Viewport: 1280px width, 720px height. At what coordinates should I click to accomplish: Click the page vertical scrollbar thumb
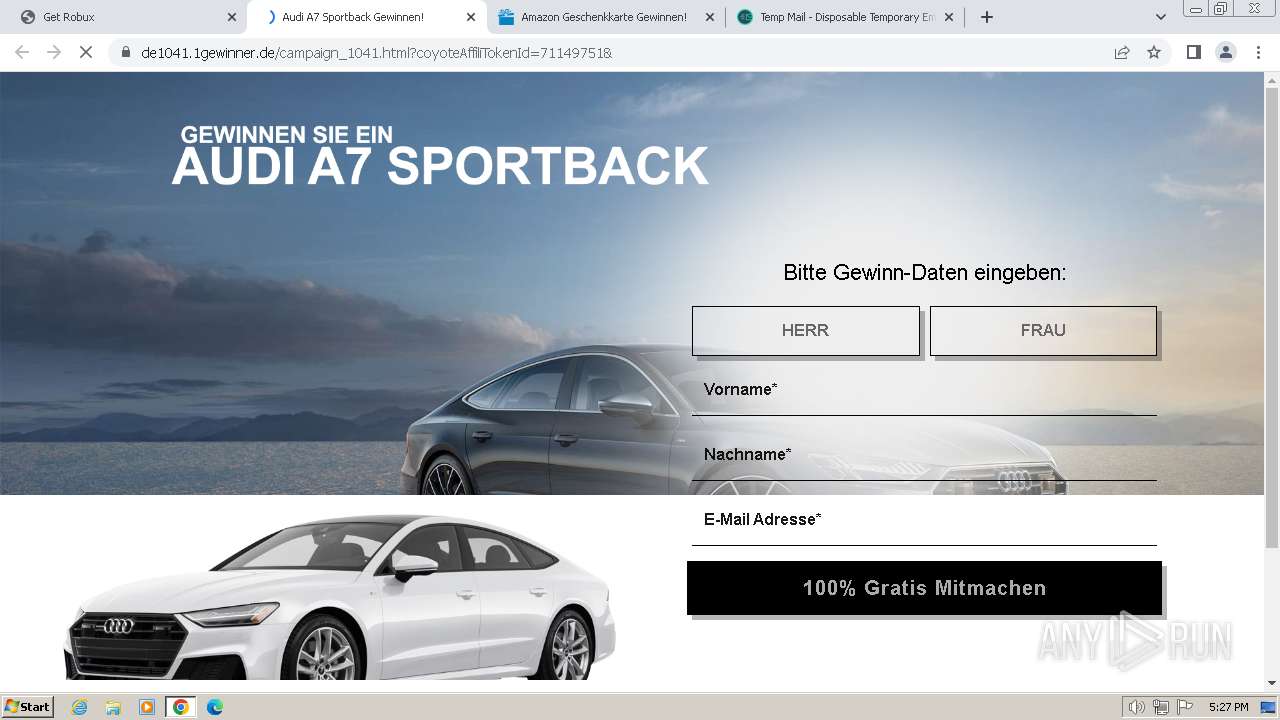[x=1272, y=317]
